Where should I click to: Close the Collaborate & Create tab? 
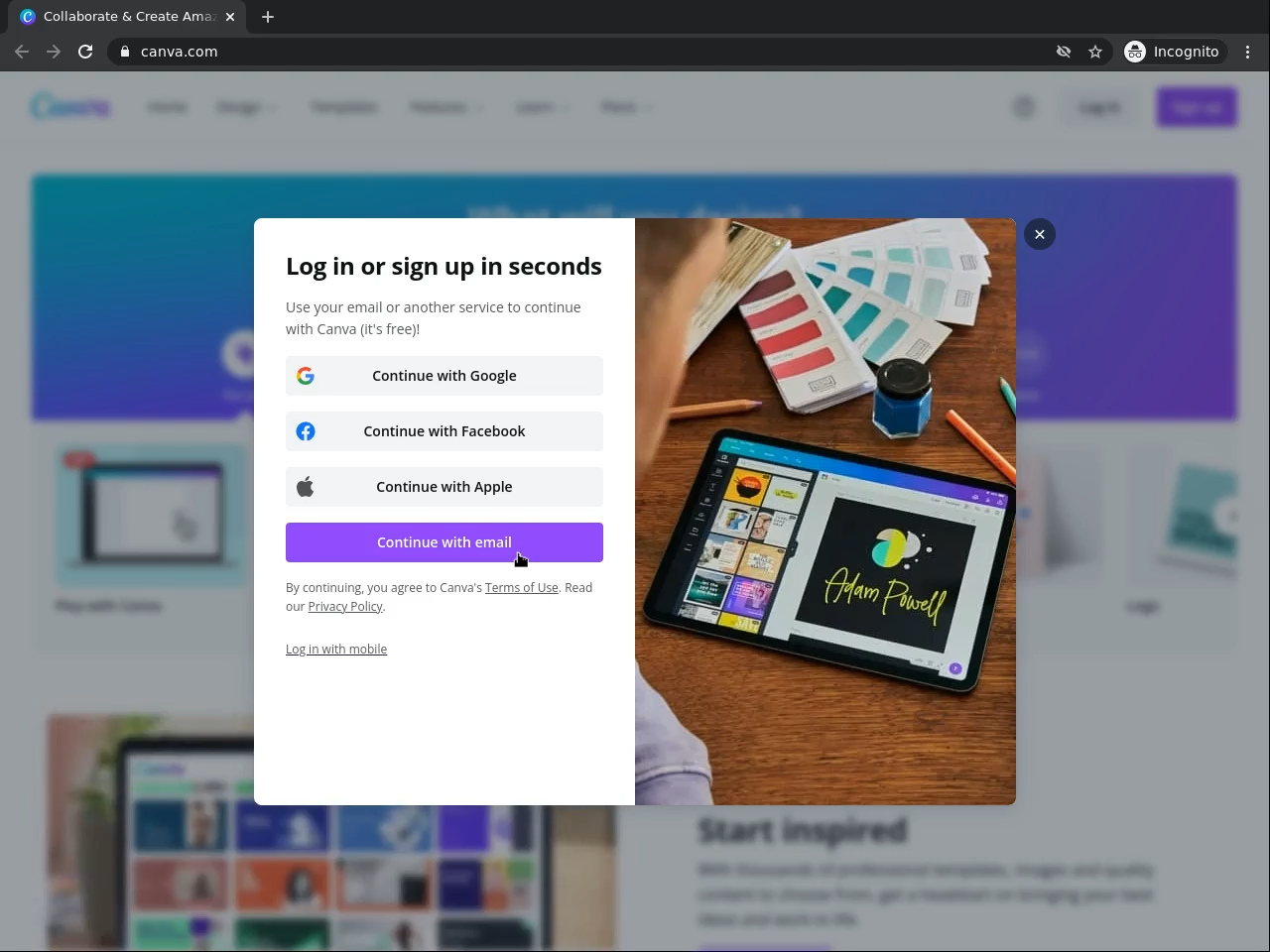[x=230, y=17]
